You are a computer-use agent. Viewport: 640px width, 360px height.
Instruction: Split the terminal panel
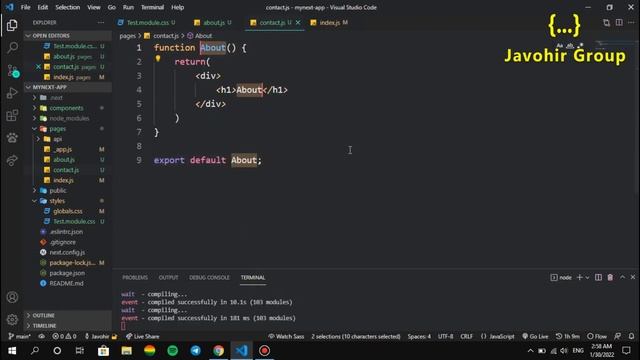[598, 278]
